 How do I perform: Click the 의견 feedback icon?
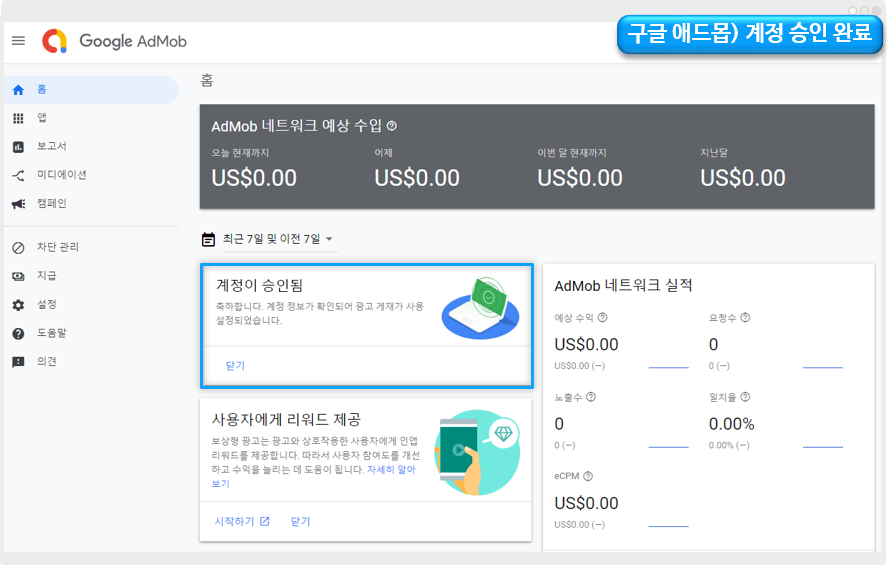click(x=18, y=362)
